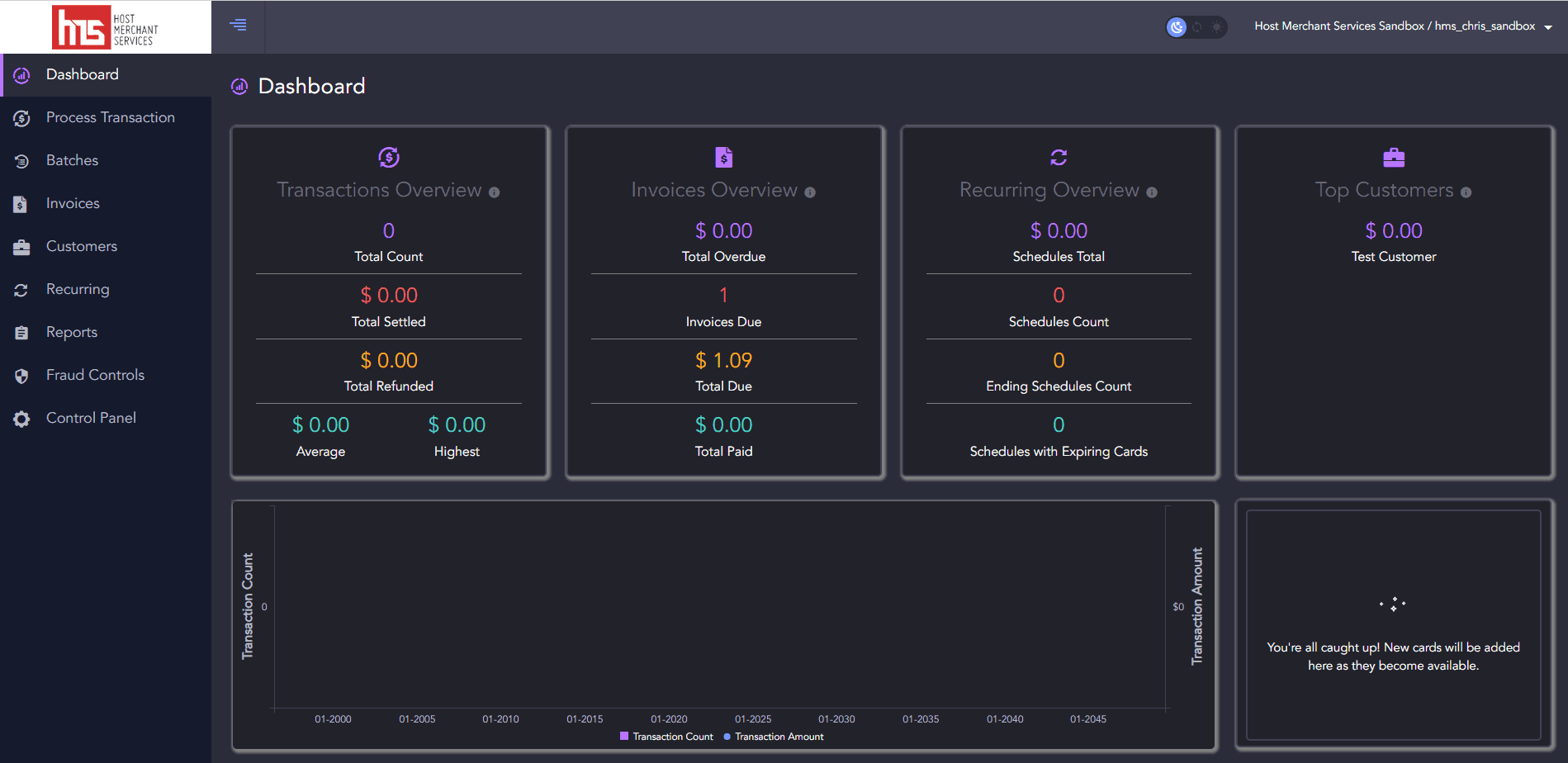Switch theme to light mode sun icon

click(x=1215, y=26)
